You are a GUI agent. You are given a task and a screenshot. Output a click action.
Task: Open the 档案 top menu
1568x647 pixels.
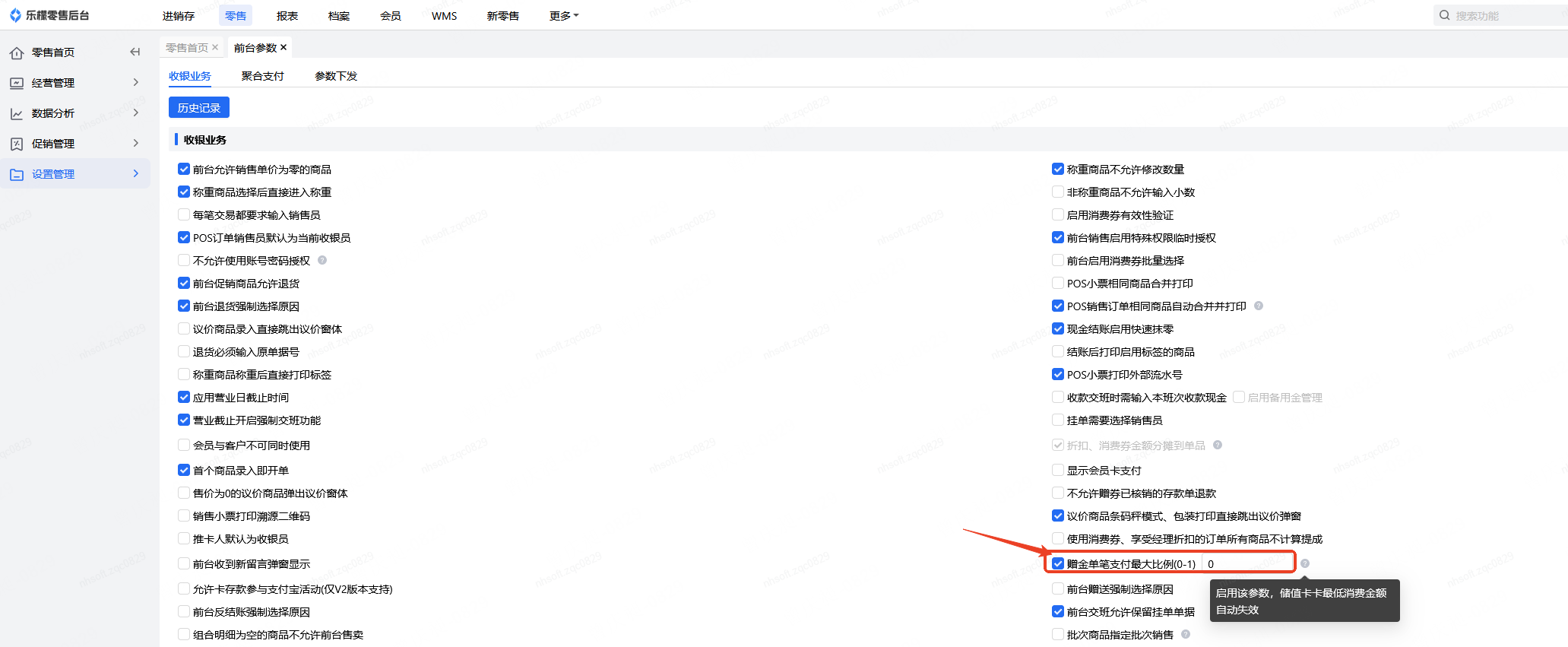(339, 16)
